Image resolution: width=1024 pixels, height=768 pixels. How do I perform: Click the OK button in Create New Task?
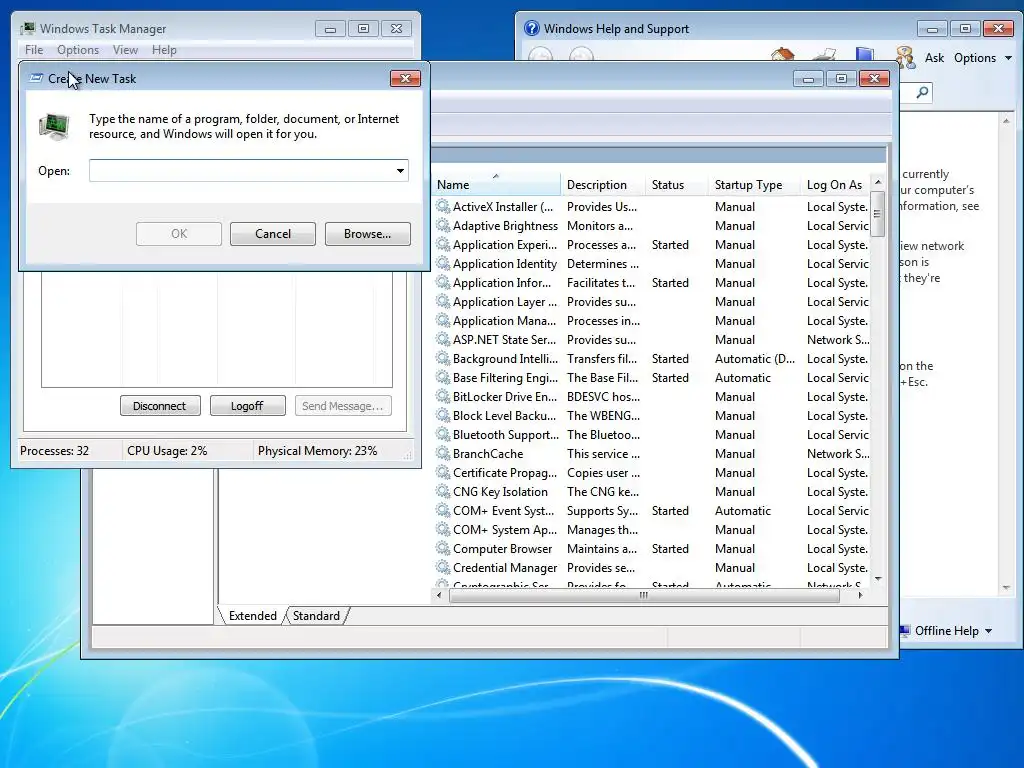tap(179, 234)
